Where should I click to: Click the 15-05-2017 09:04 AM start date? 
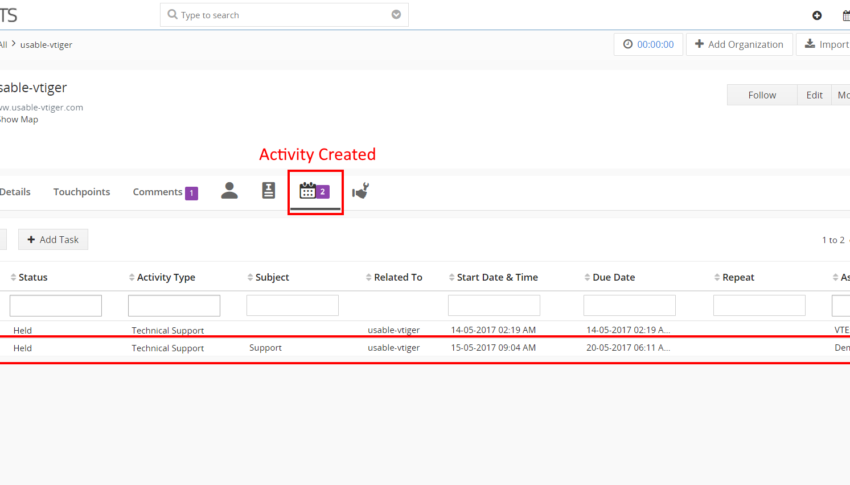click(493, 347)
